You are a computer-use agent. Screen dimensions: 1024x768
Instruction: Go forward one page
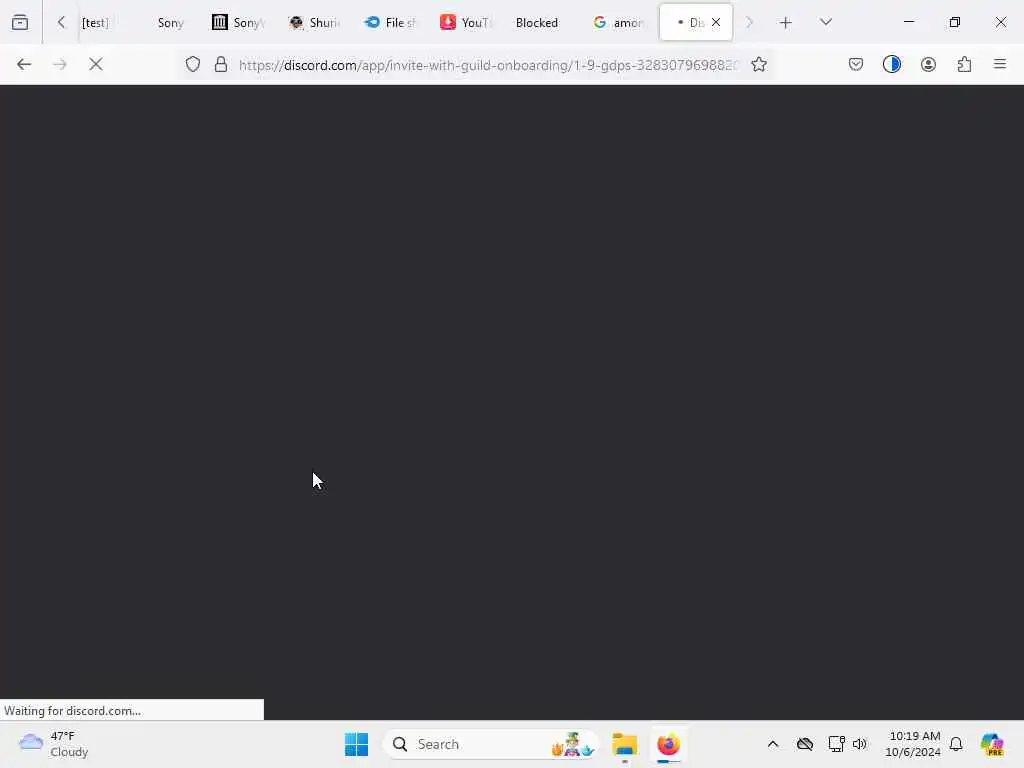point(59,64)
